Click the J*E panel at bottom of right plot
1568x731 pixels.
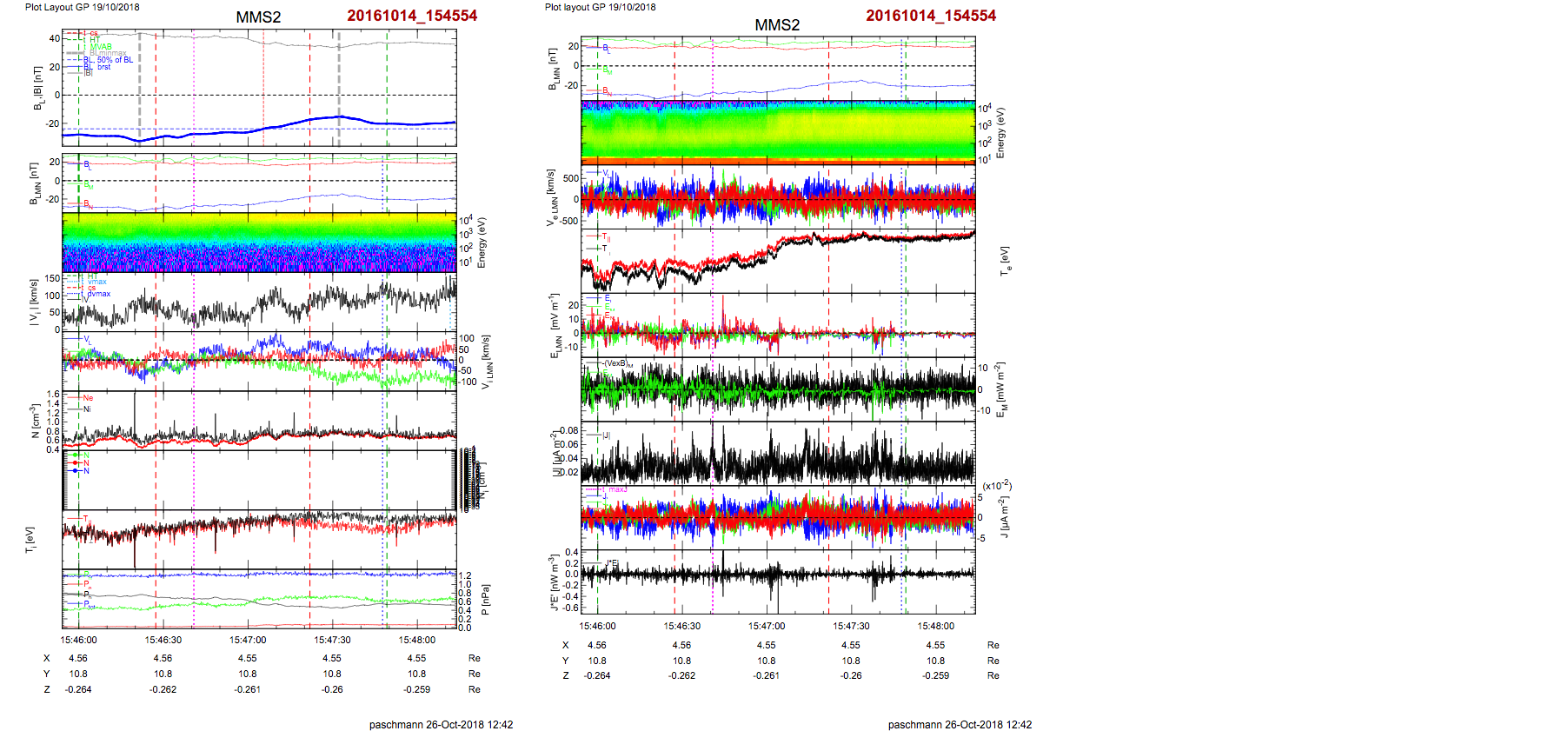[777, 581]
